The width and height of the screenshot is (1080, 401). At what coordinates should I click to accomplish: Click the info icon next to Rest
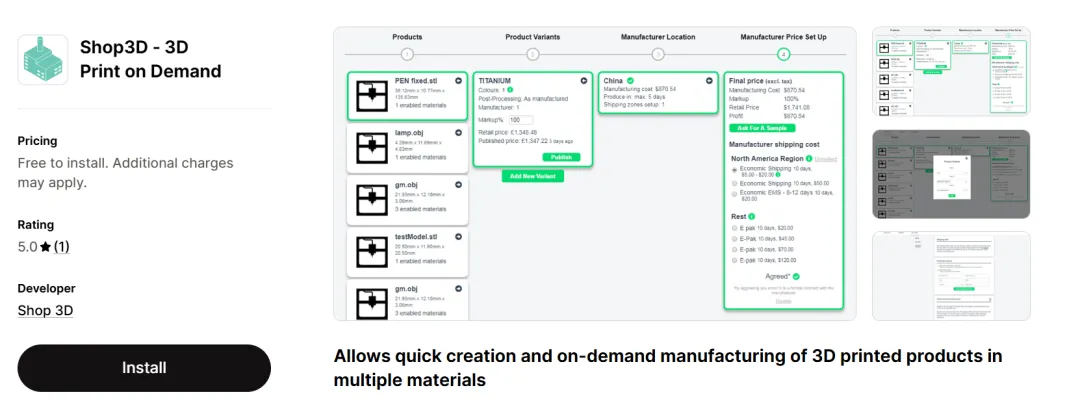[751, 216]
